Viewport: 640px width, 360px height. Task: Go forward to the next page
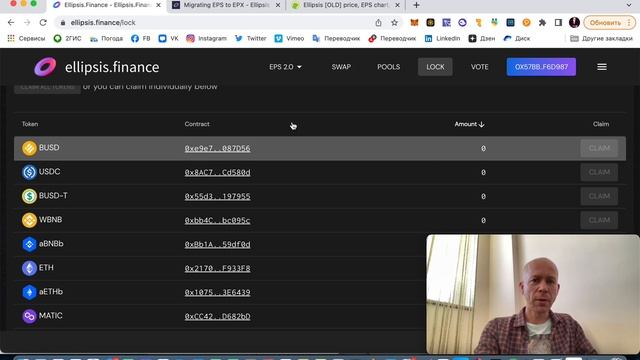[27, 22]
